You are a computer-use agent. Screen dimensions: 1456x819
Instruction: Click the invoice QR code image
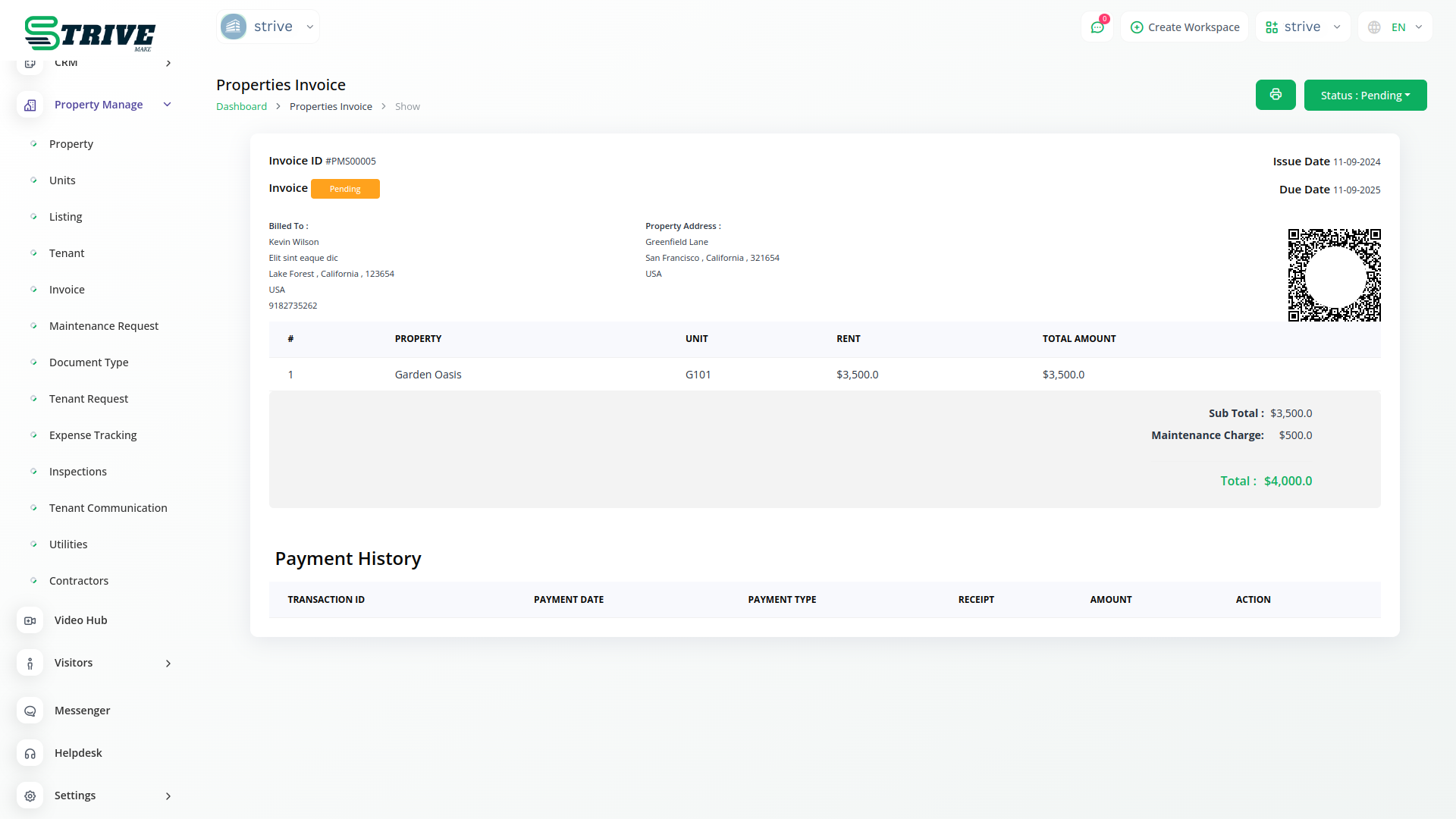coord(1334,275)
